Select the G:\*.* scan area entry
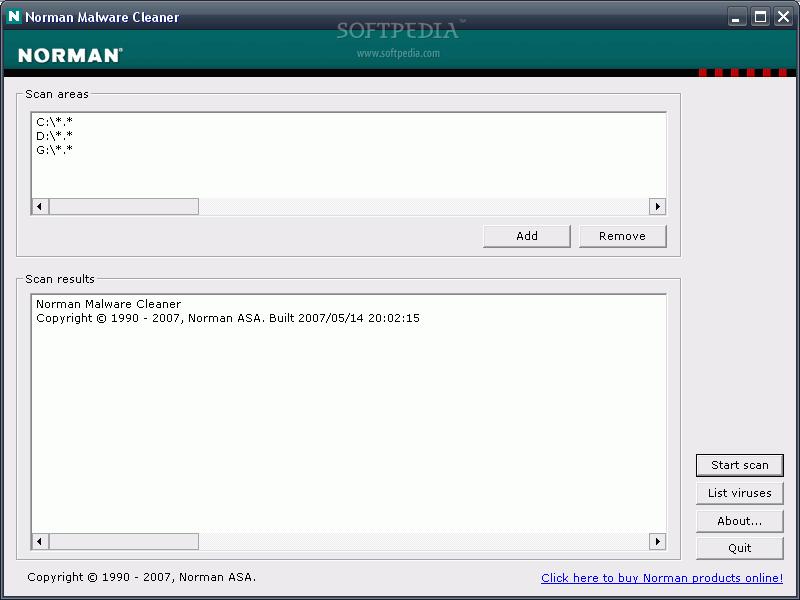800x600 pixels. [54, 150]
